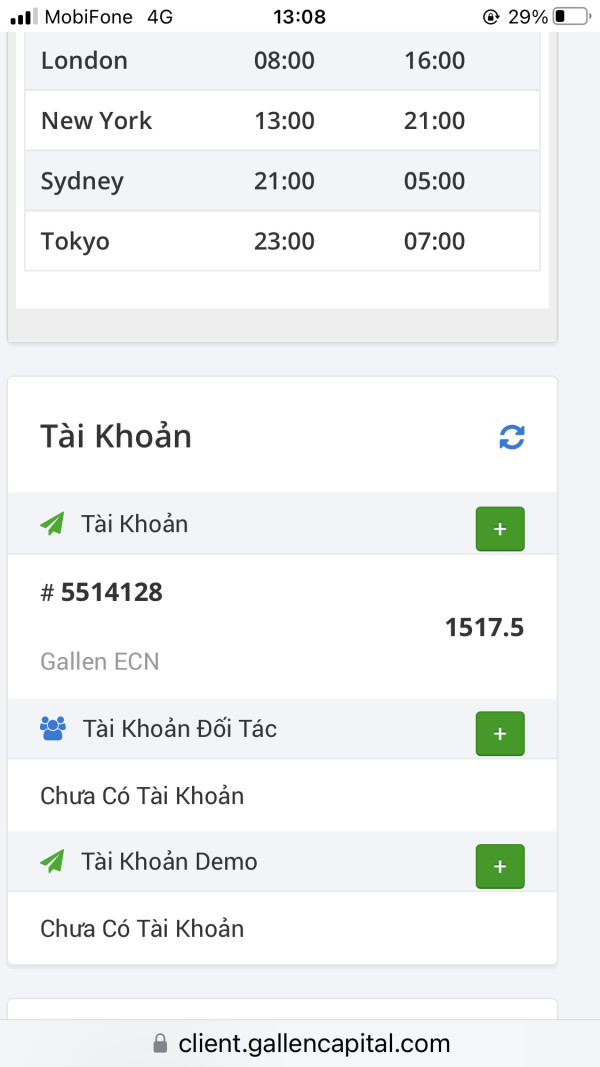This screenshot has width=600, height=1067.
Task: Click the green plus for Tài Khoản Đối Tác
Action: pyautogui.click(x=499, y=734)
